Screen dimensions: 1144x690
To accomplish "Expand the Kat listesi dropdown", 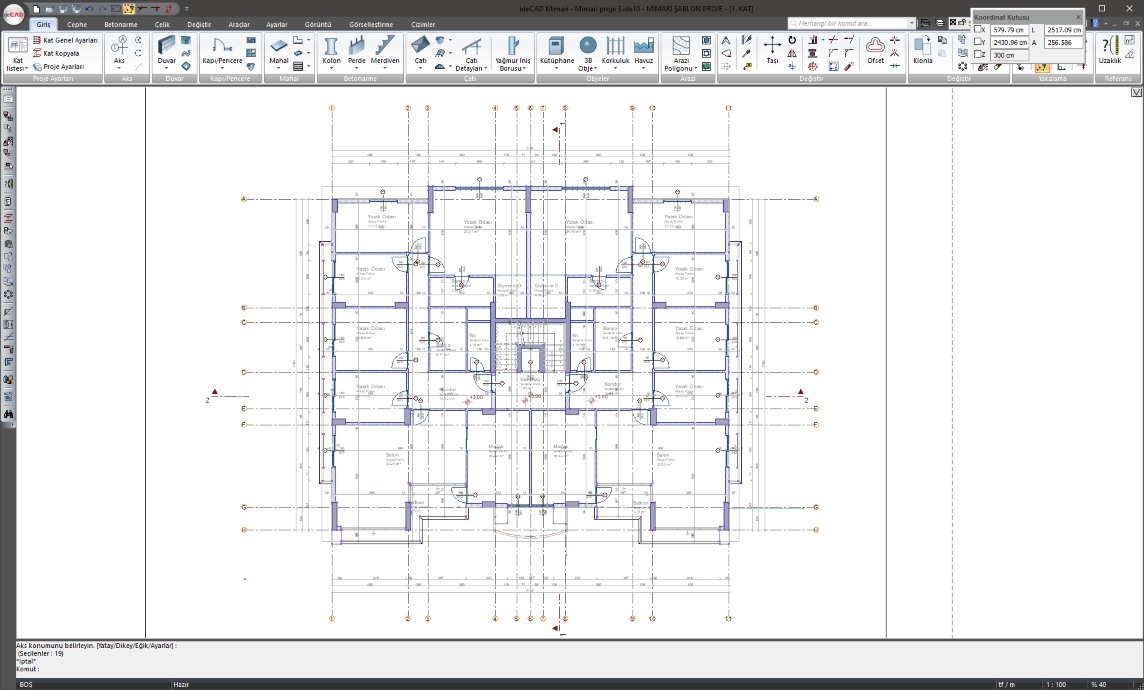I will [x=17, y=64].
